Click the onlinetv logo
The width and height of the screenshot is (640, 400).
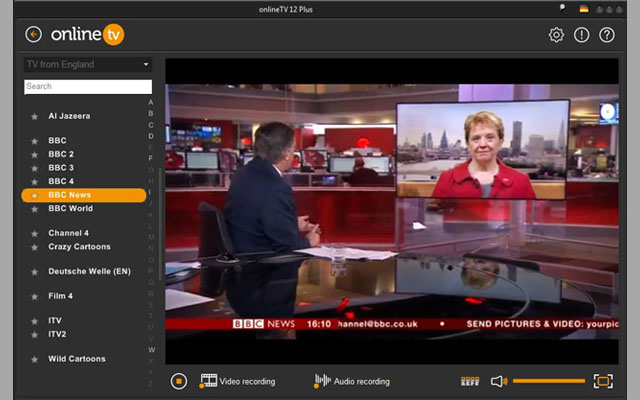87,34
